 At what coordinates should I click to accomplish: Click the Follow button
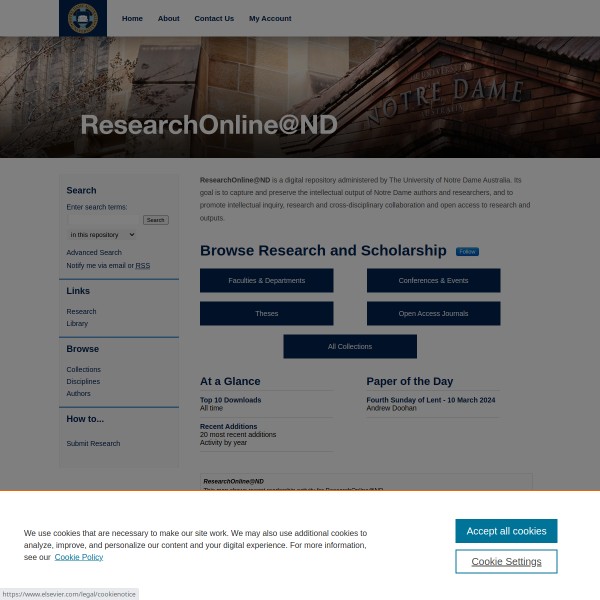pos(467,252)
